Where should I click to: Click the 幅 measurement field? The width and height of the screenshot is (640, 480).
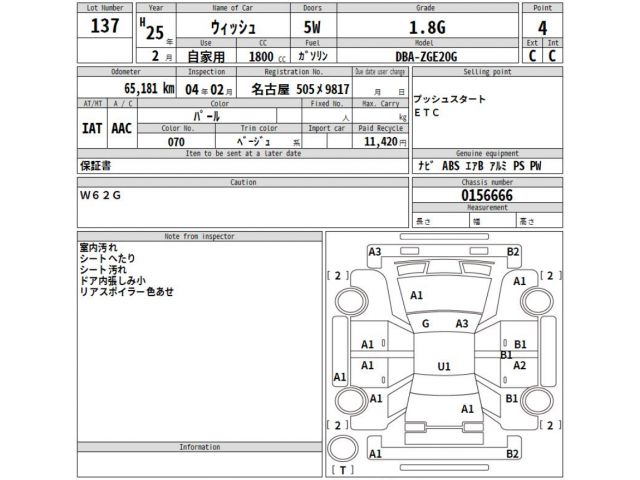point(493,221)
